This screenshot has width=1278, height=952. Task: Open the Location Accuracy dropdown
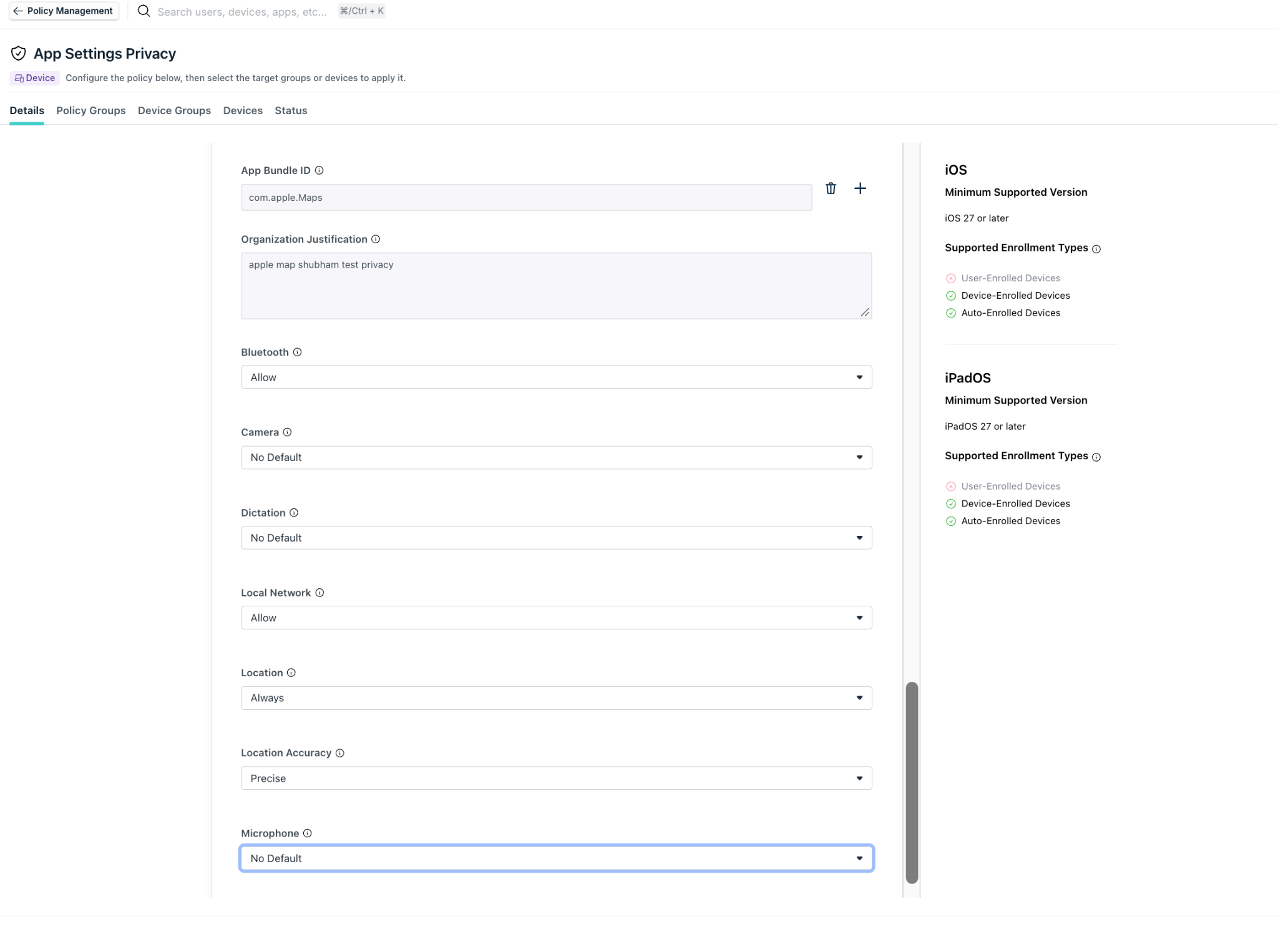pyautogui.click(x=556, y=779)
